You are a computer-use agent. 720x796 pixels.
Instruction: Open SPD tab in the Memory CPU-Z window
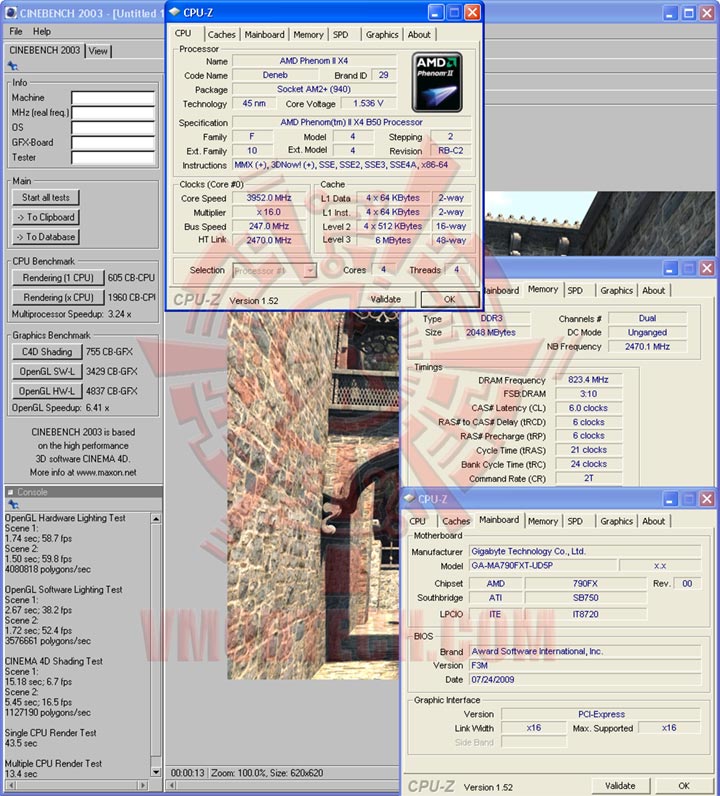[575, 290]
